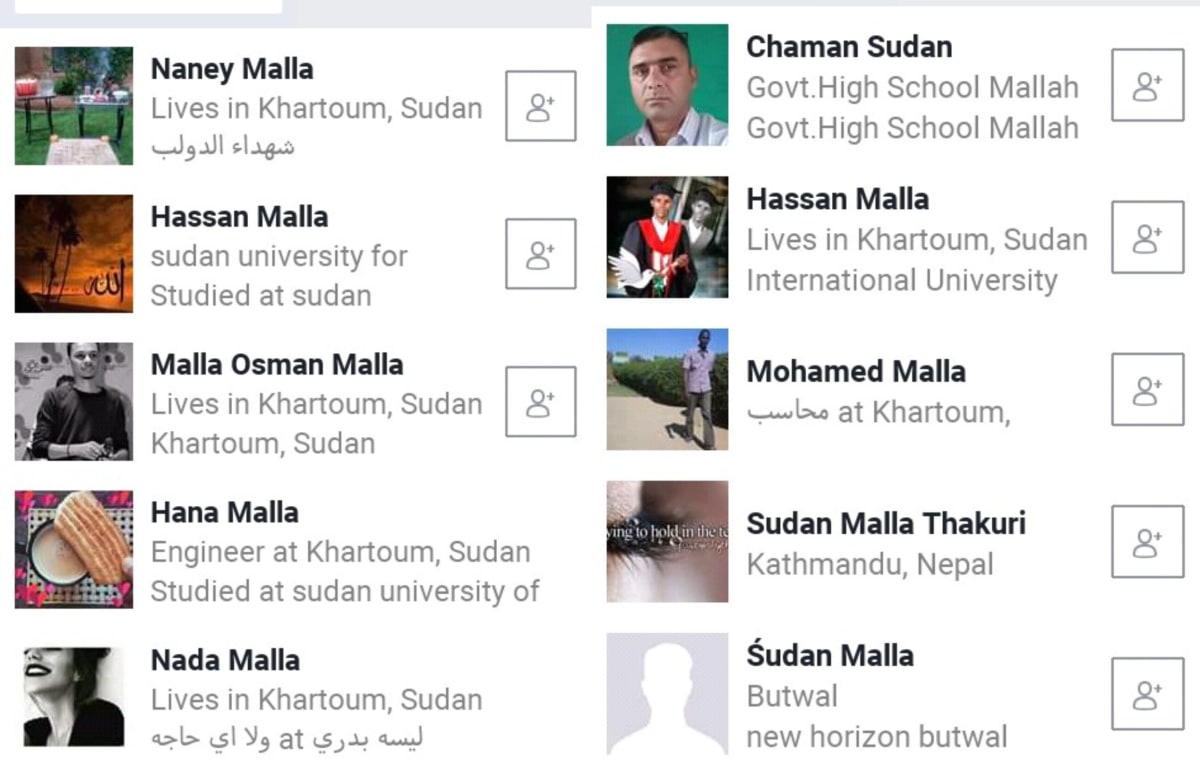Go to Sudan Malla Thakuri's profile
This screenshot has width=1200, height=775.
tap(886, 523)
